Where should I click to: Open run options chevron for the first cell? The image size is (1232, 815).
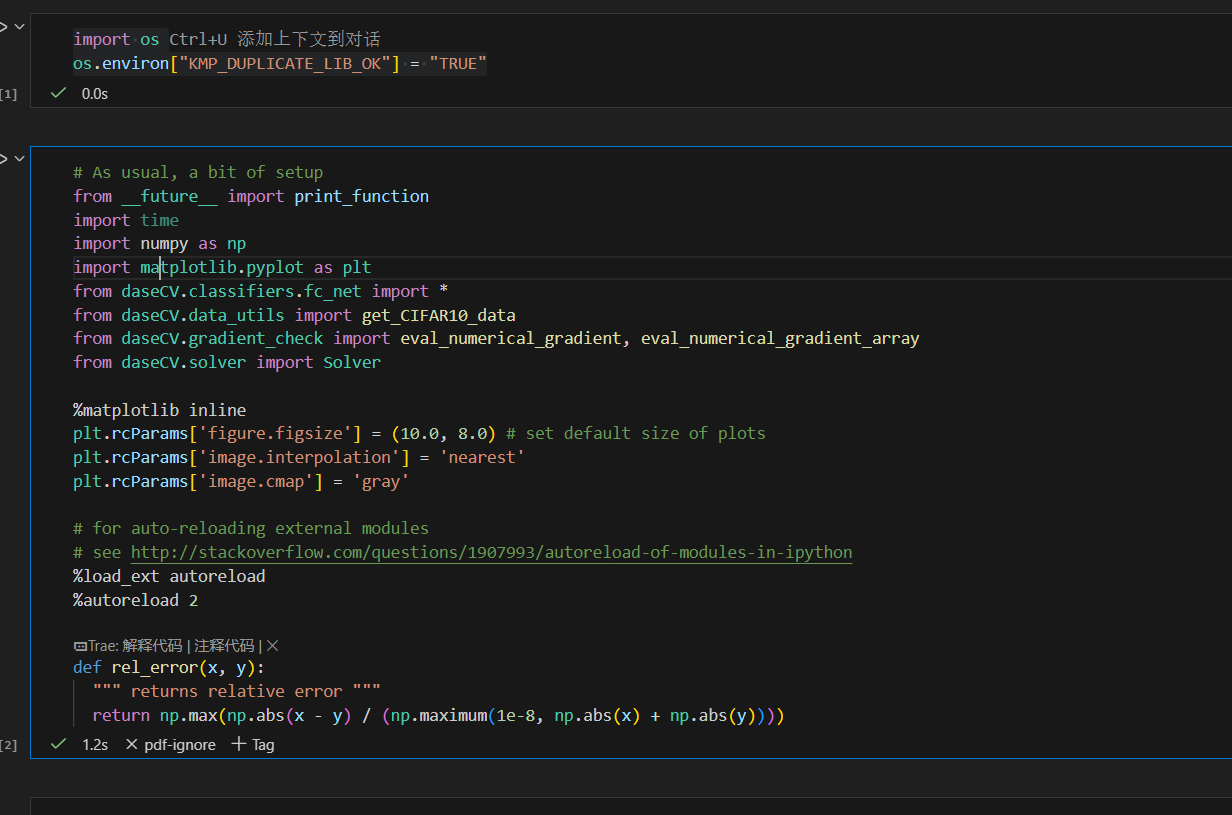[x=19, y=27]
